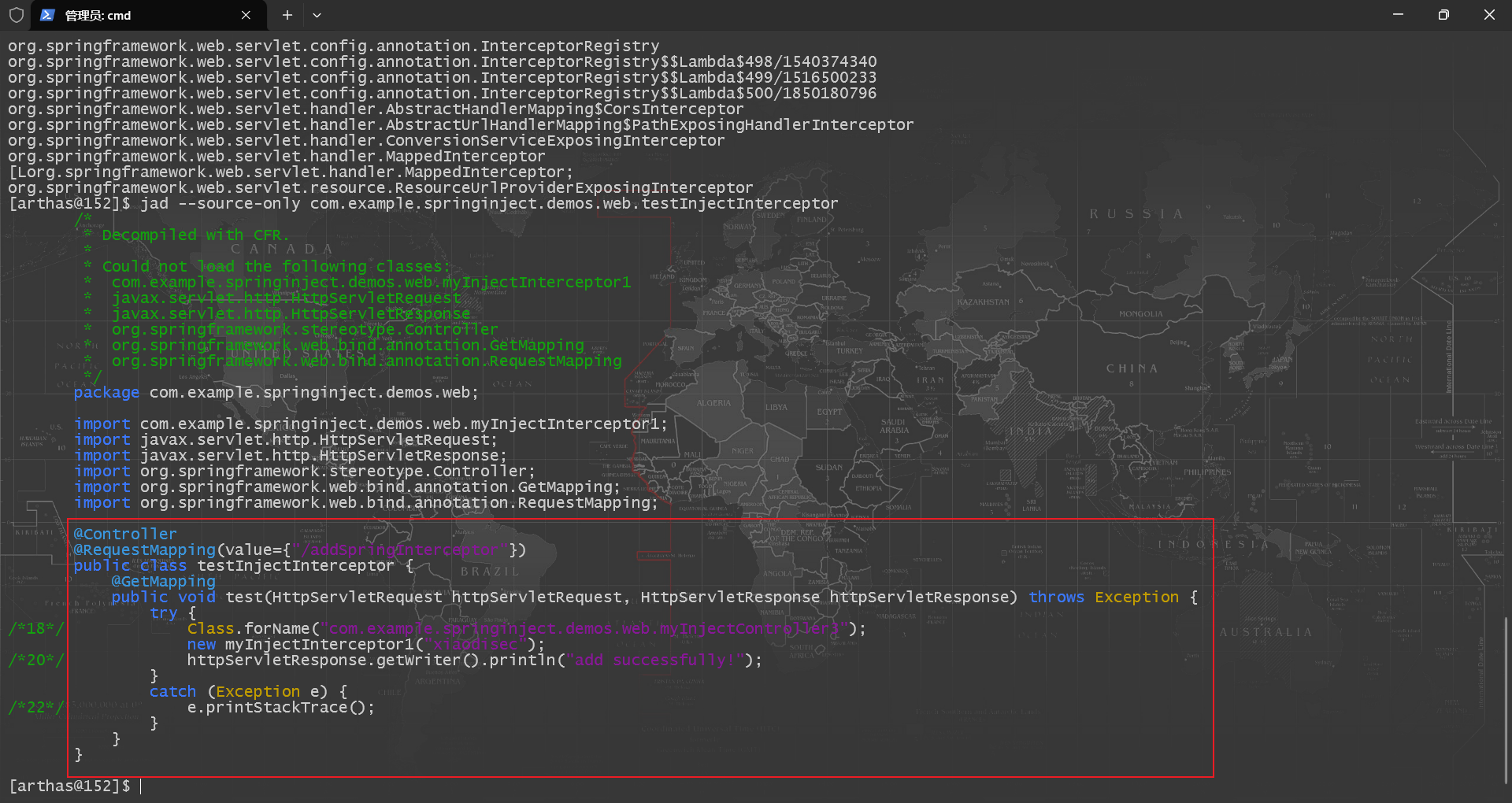Click the @GetMapping annotation
The image size is (1512, 803).
[163, 582]
